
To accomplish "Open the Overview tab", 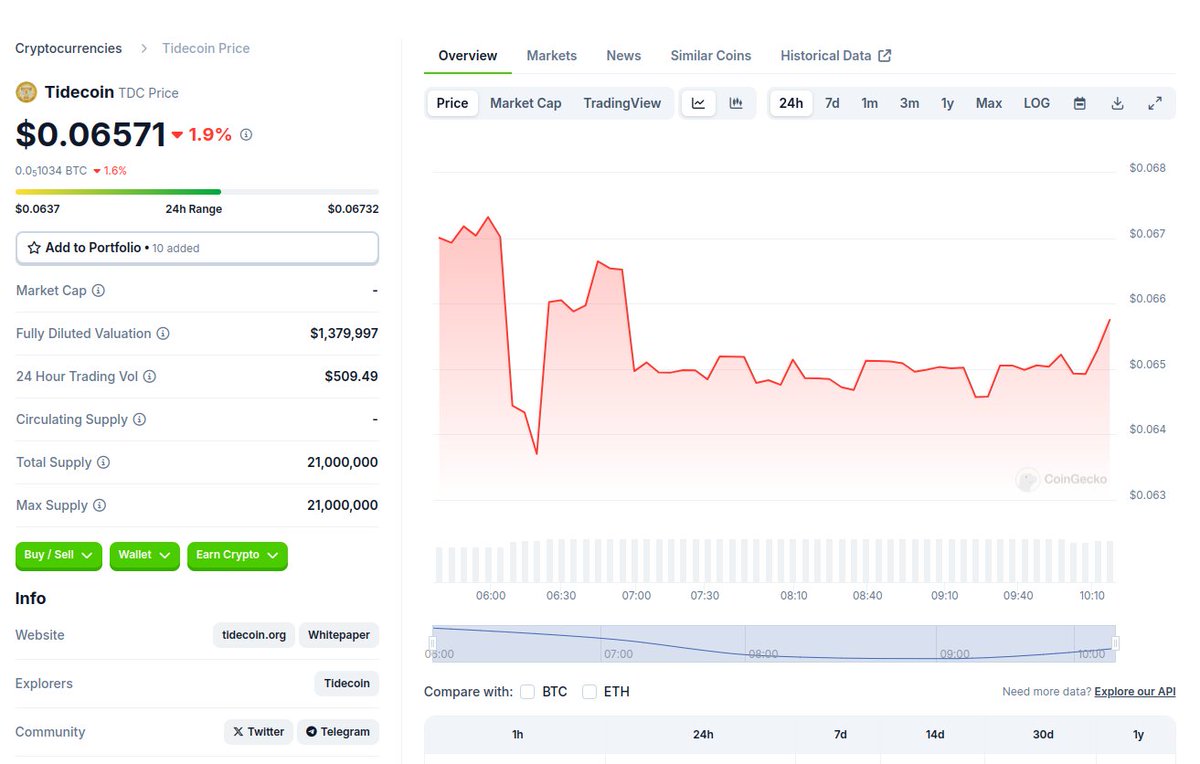I will tap(468, 56).
